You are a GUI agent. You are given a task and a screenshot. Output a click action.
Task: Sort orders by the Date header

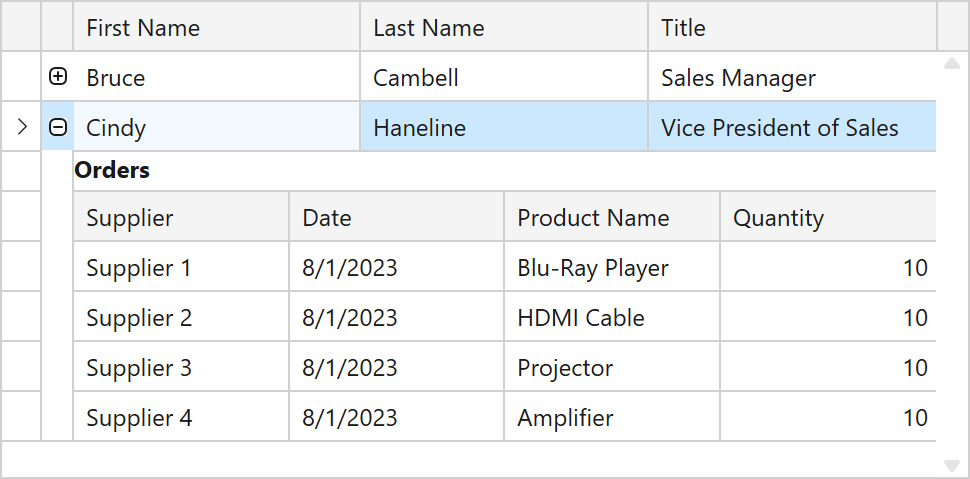(x=396, y=218)
